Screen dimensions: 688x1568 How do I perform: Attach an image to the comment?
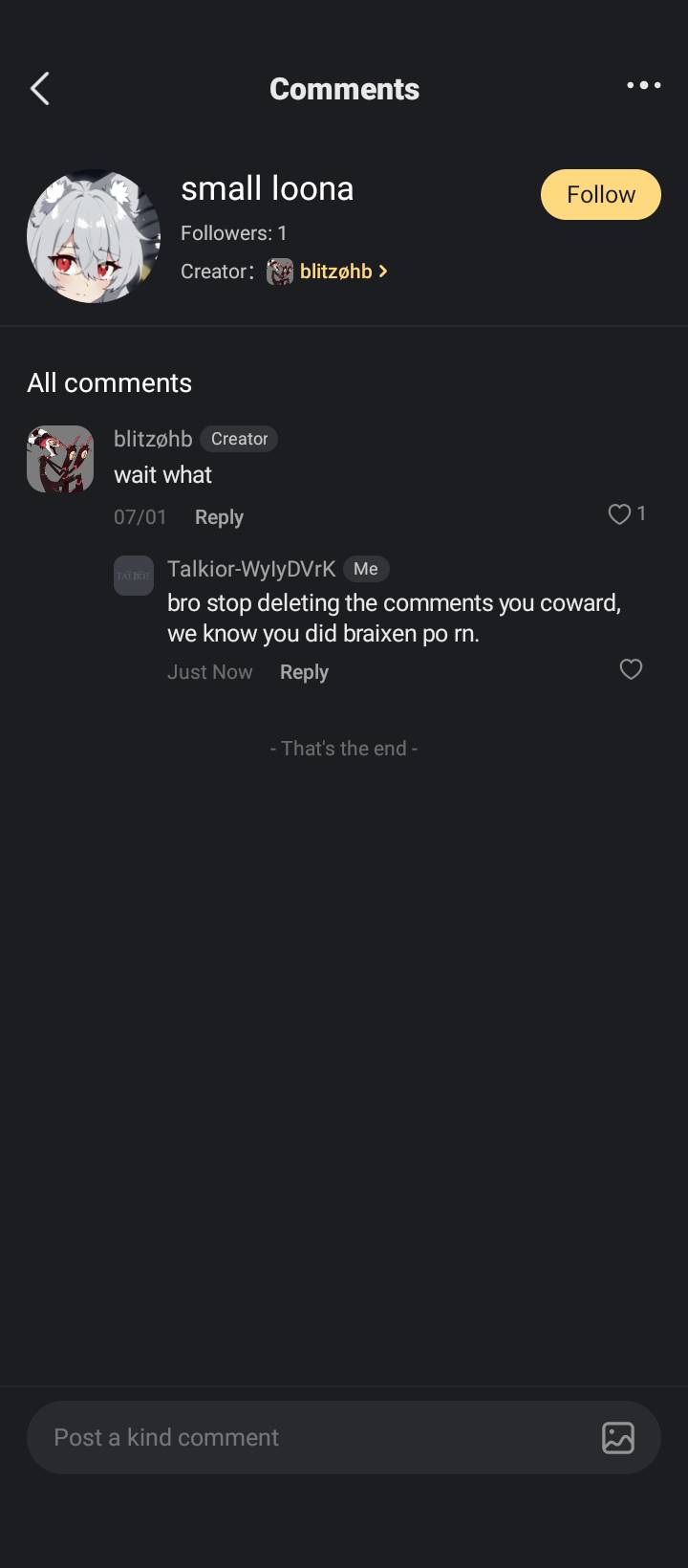click(x=617, y=1437)
